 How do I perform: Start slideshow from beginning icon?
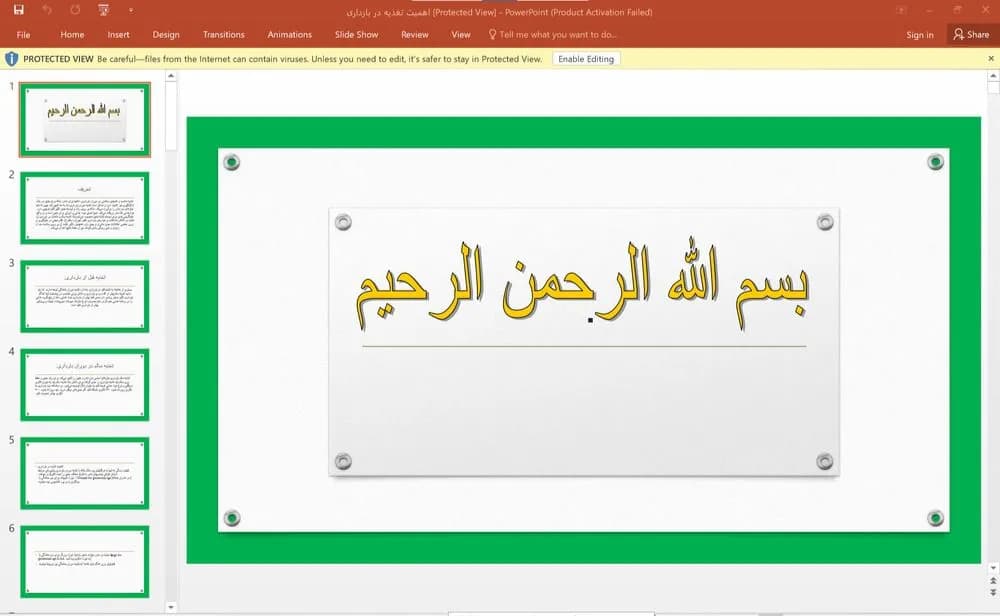tap(103, 10)
